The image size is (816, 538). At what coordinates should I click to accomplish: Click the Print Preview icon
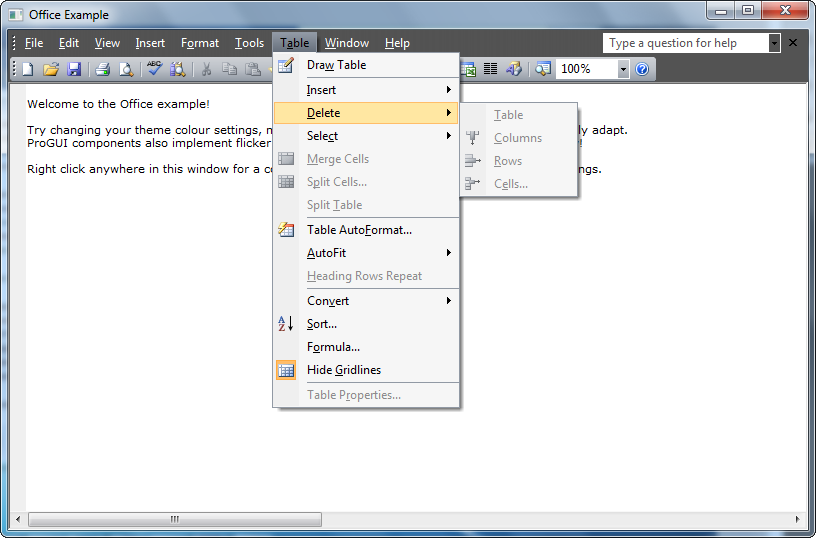[126, 69]
